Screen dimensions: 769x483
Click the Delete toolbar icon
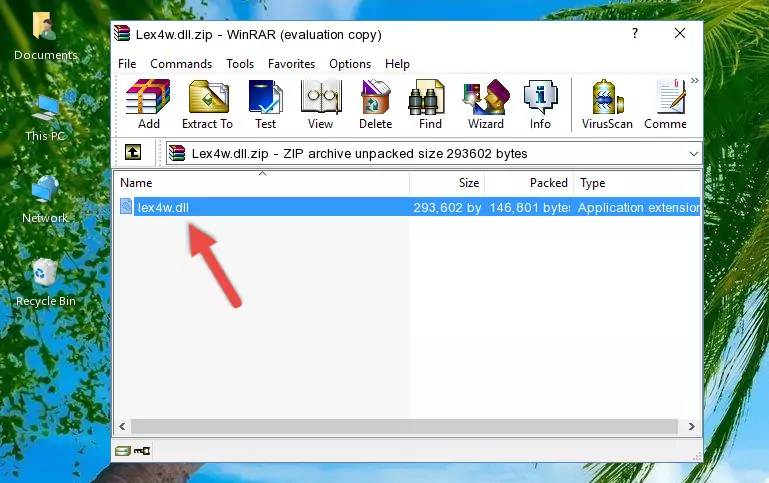(x=376, y=104)
